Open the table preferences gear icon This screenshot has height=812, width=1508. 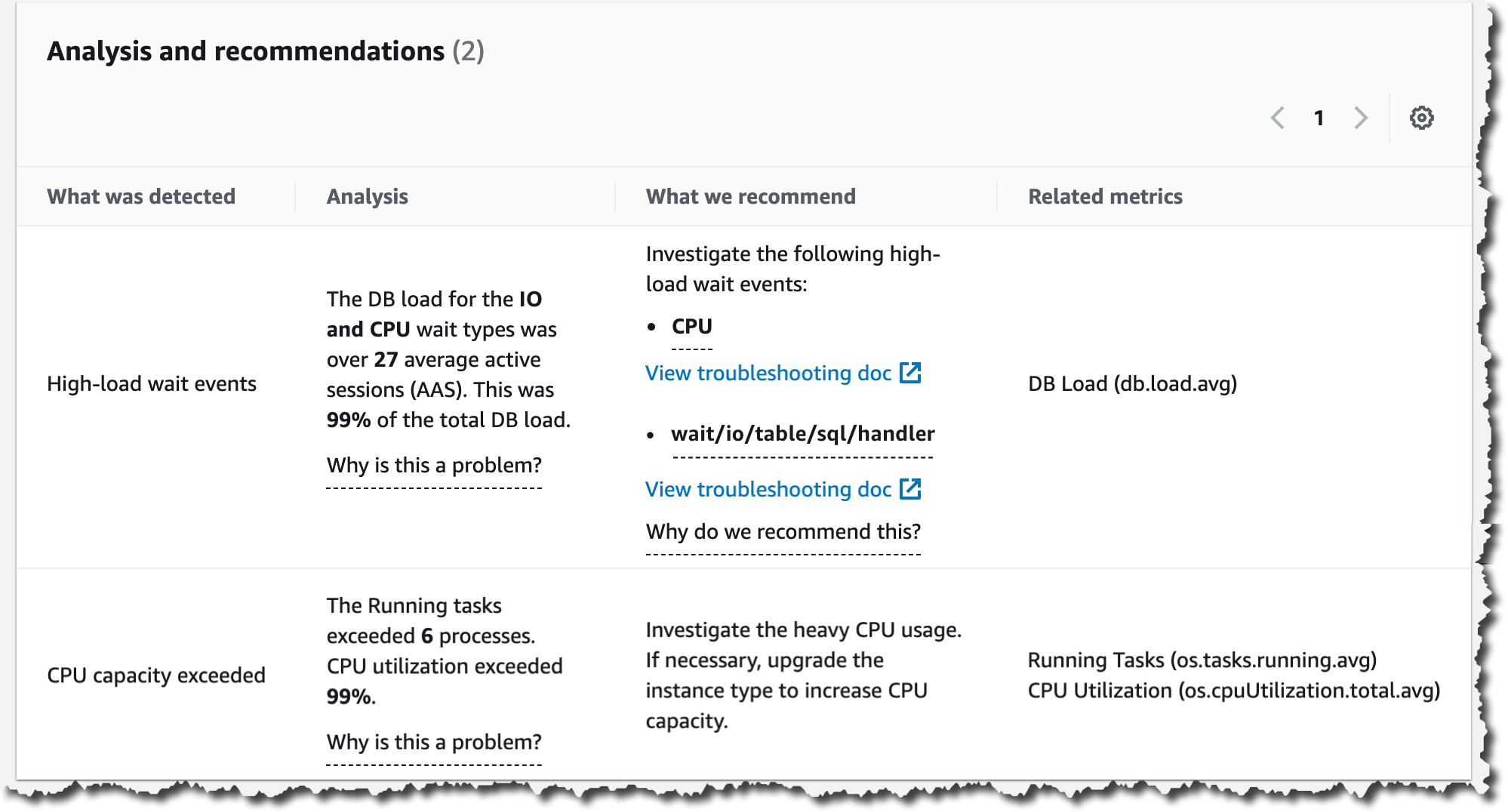(x=1421, y=118)
